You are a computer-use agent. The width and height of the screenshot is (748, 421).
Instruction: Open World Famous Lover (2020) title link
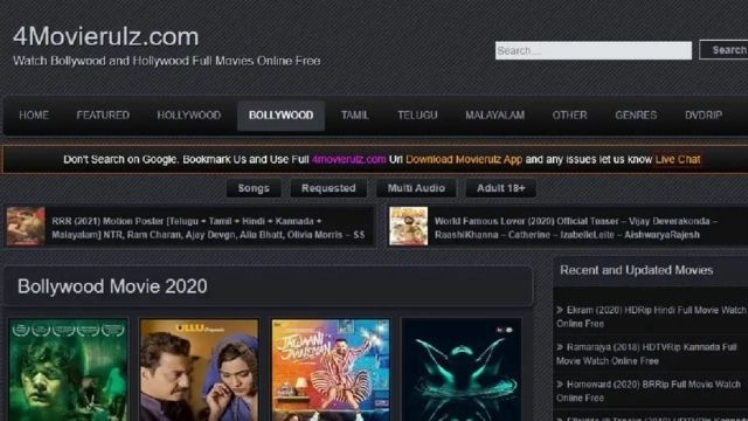(x=576, y=228)
